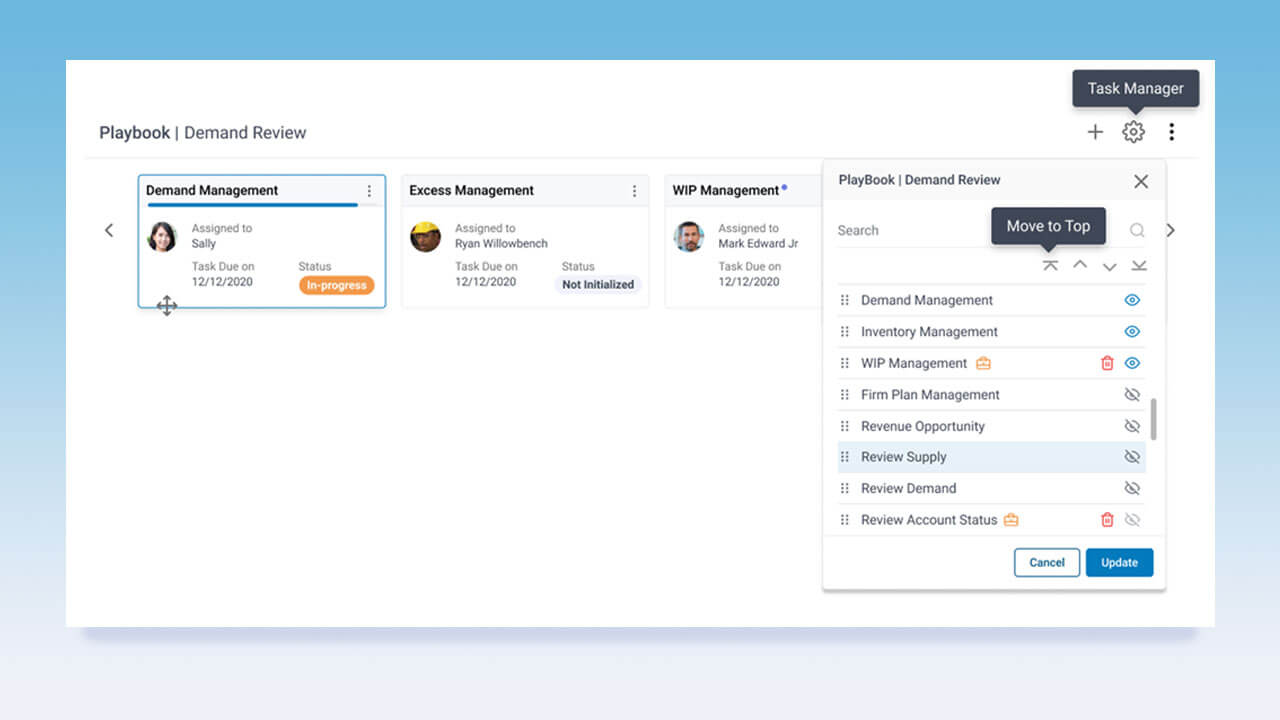Image resolution: width=1280 pixels, height=720 pixels.
Task: Click the search magnifier icon
Action: [x=1137, y=230]
